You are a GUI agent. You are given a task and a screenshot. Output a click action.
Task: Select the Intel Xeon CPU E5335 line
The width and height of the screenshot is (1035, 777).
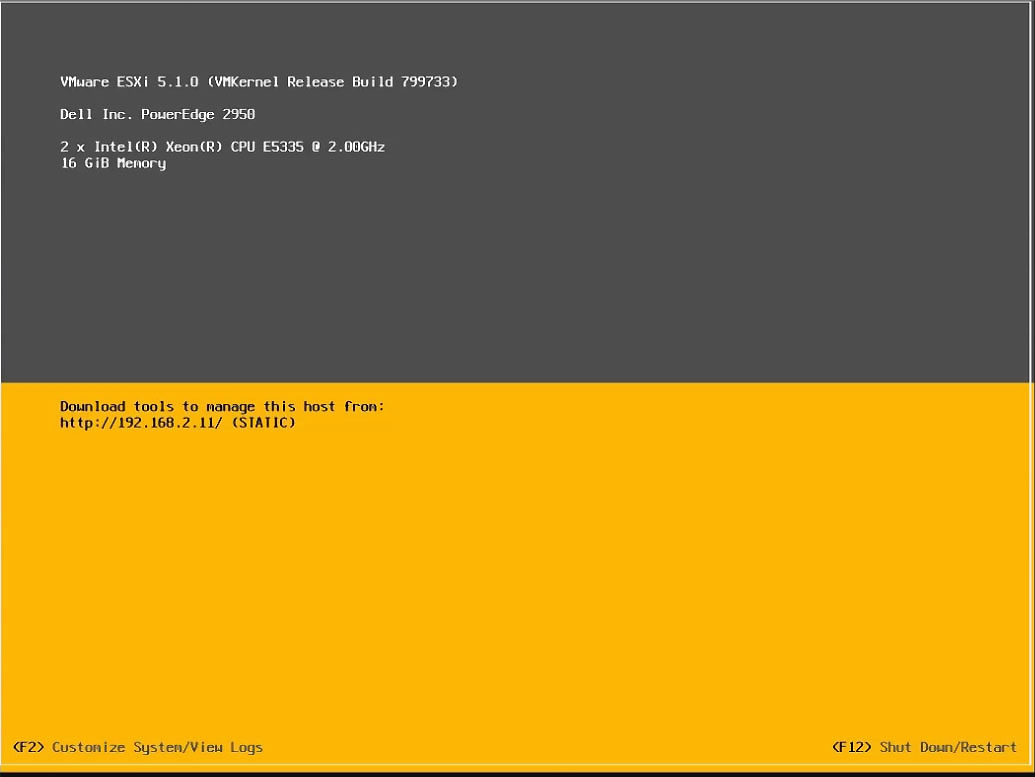pos(222,147)
